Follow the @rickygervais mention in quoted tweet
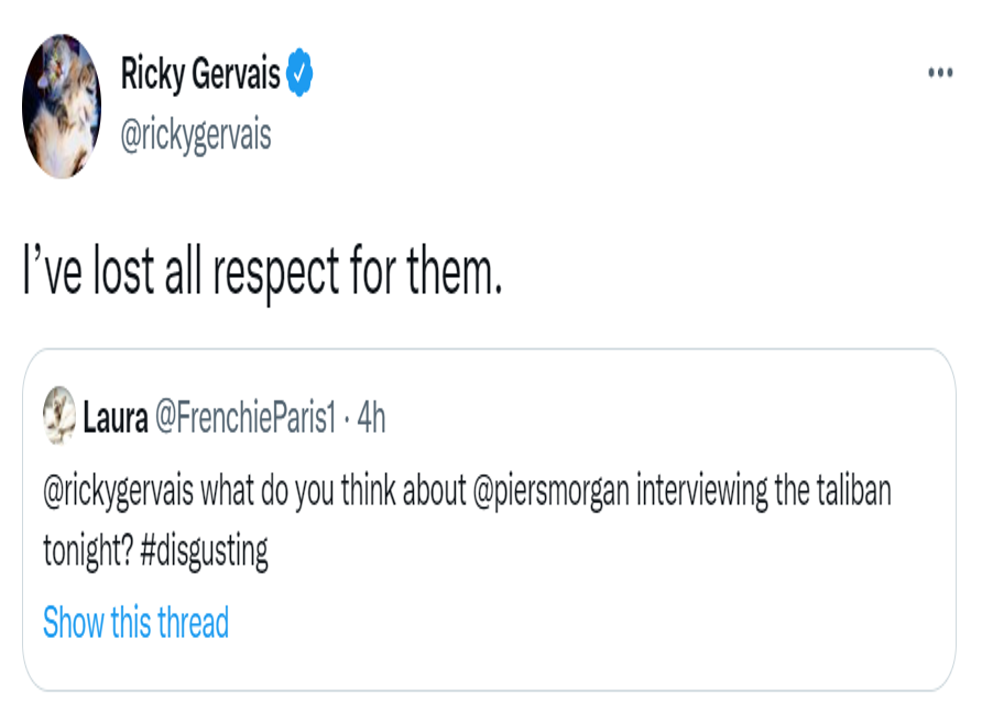Viewport: 982px width, 726px height. click(120, 492)
